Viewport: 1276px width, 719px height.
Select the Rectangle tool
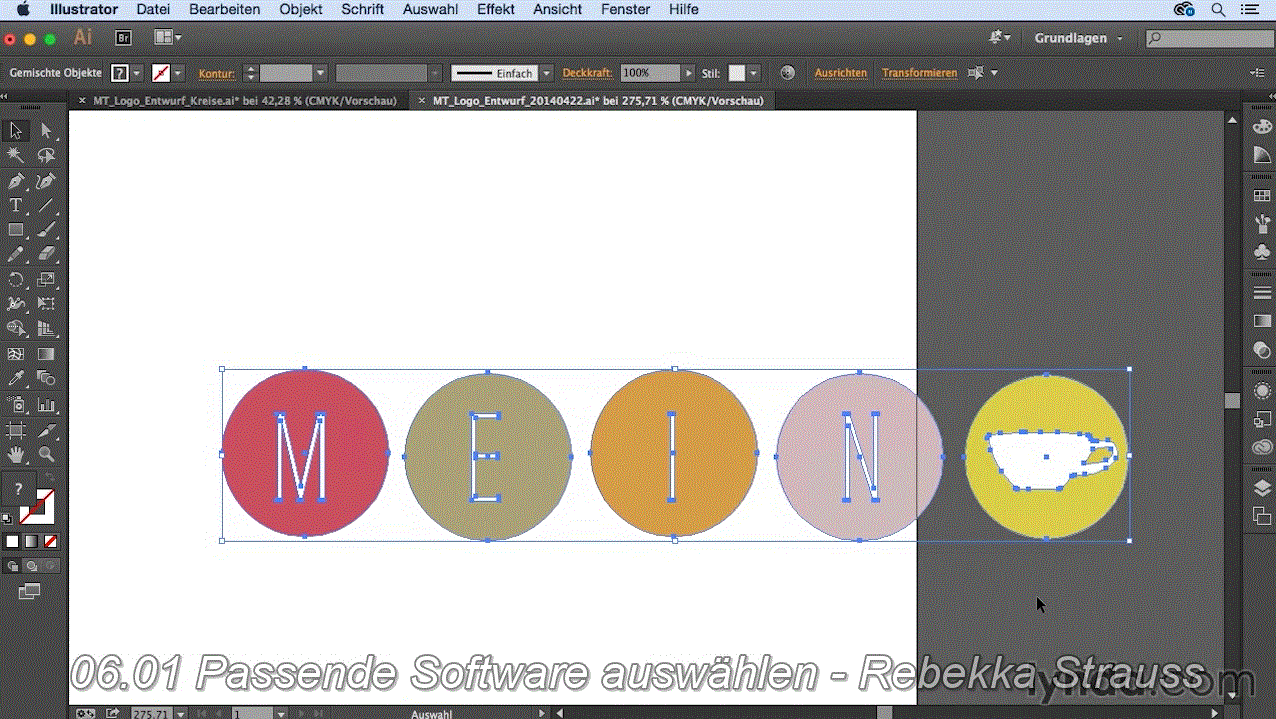pos(16,230)
